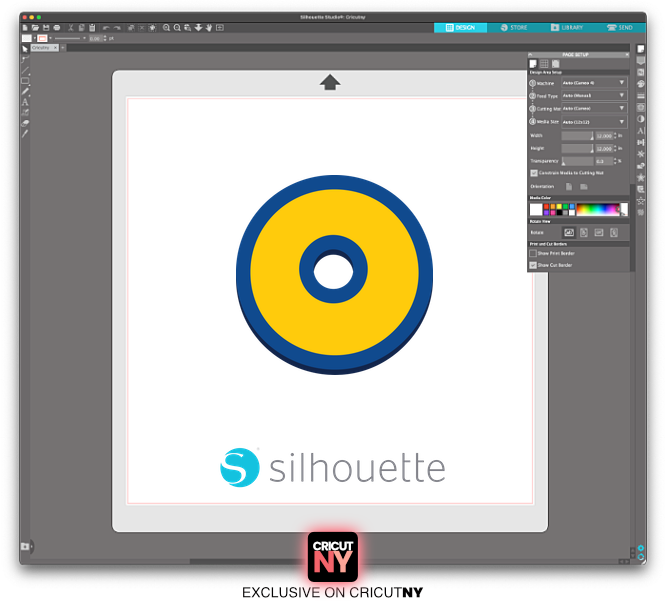The height and width of the screenshot is (604, 665).
Task: Save the document with the disk icon
Action: [x=46, y=28]
